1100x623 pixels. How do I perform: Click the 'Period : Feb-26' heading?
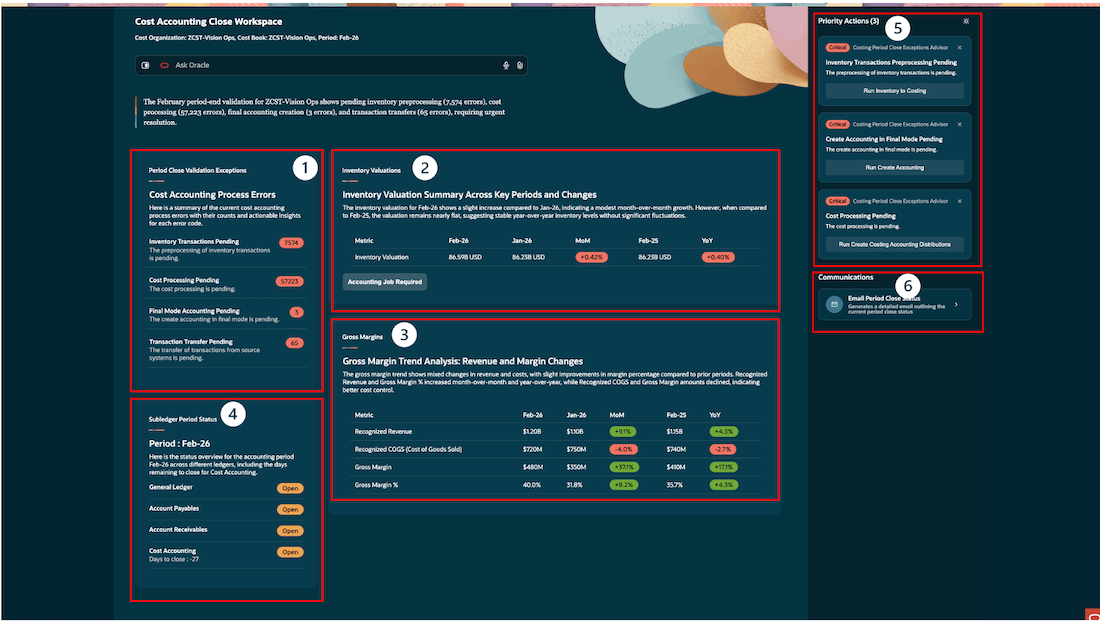tap(180, 443)
